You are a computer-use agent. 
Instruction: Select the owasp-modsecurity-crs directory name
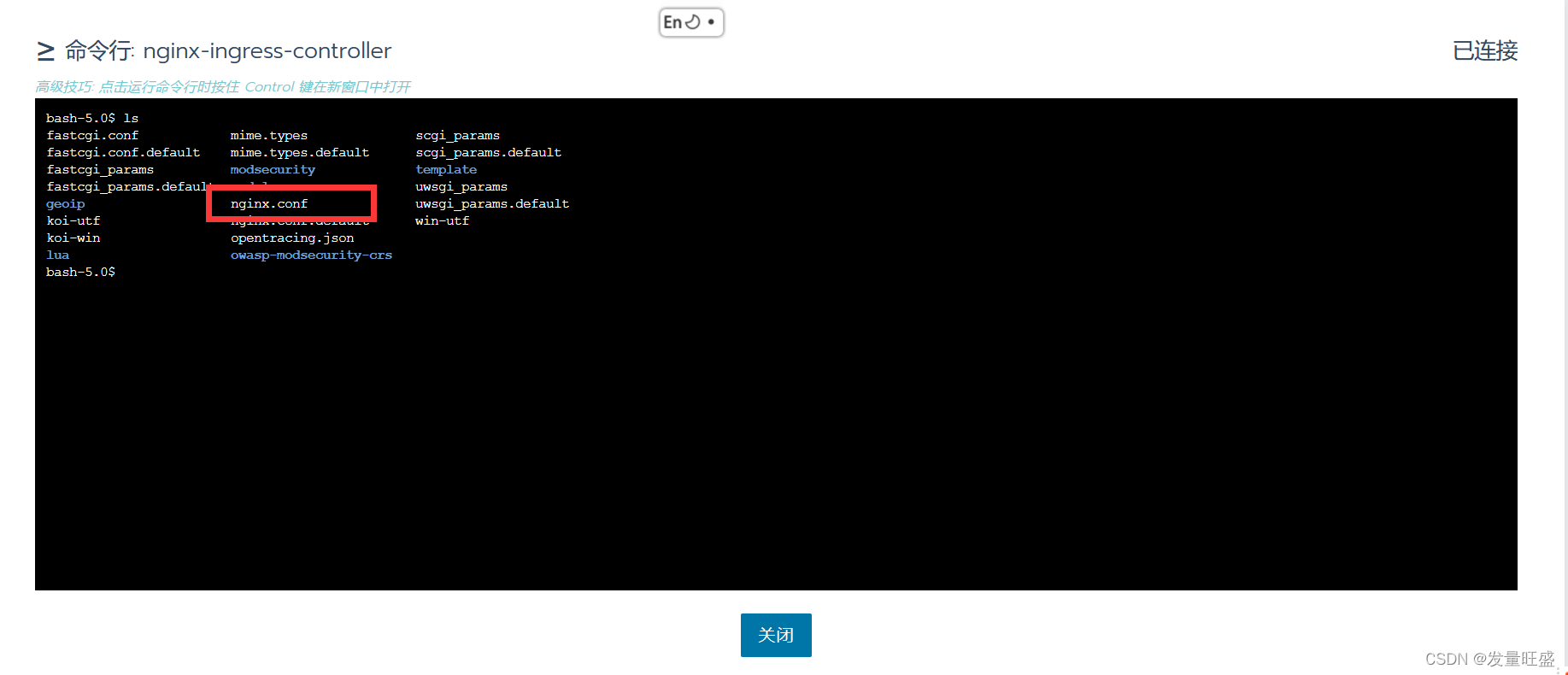pos(311,255)
